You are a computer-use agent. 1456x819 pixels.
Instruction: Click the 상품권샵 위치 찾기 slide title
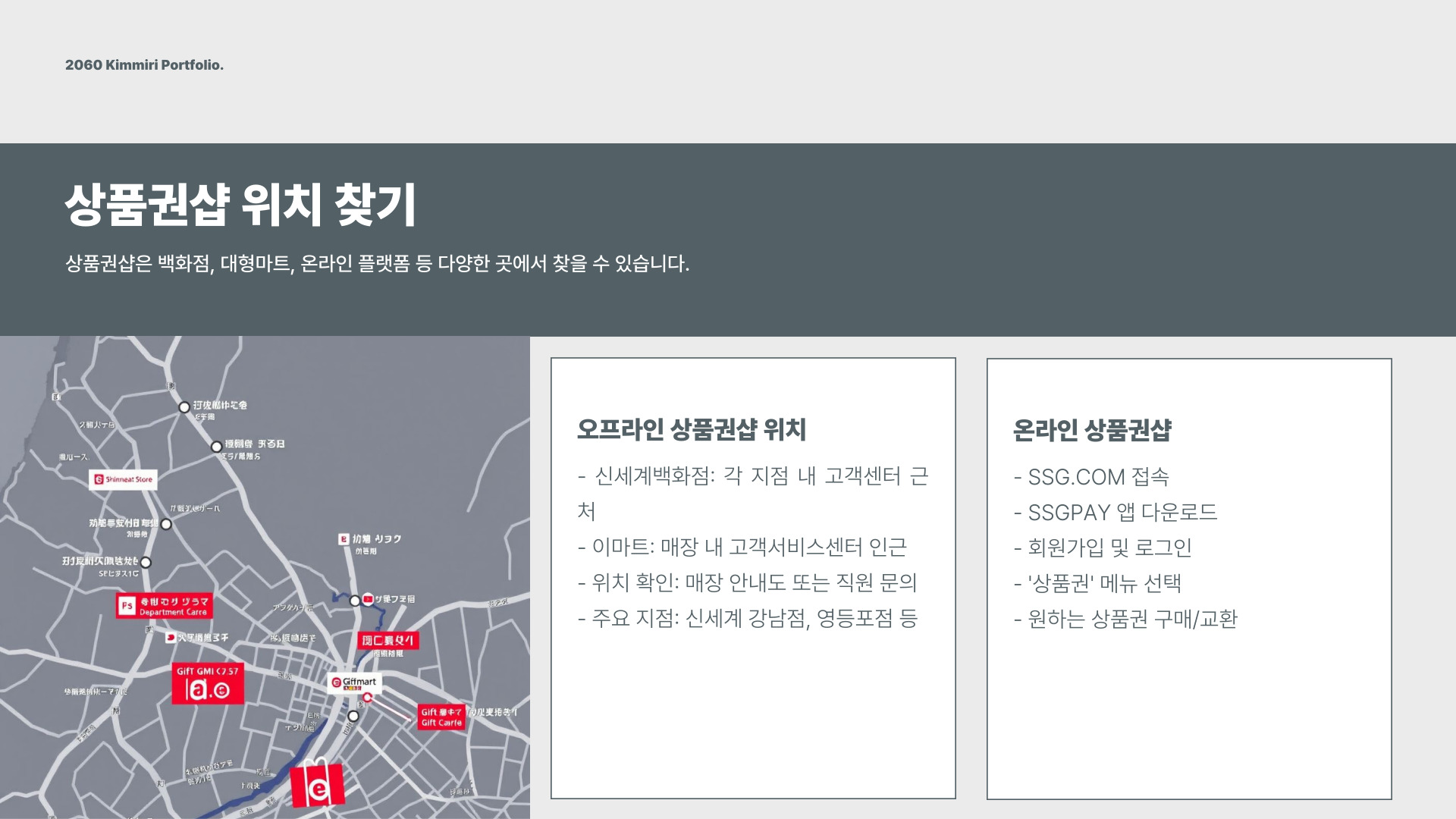pyautogui.click(x=240, y=205)
